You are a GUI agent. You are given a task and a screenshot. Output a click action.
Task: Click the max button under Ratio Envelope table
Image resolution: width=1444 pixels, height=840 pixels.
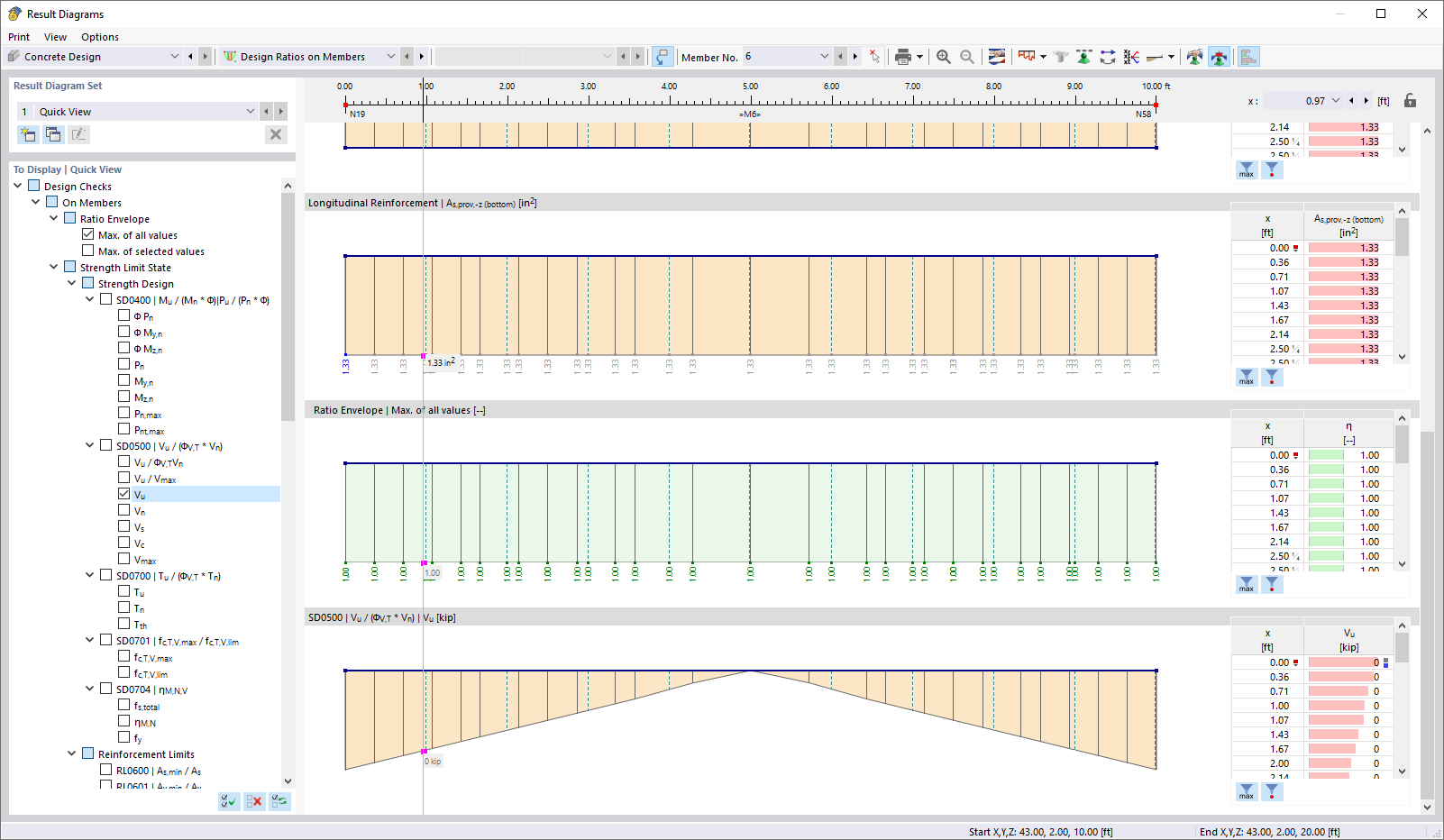[1247, 584]
